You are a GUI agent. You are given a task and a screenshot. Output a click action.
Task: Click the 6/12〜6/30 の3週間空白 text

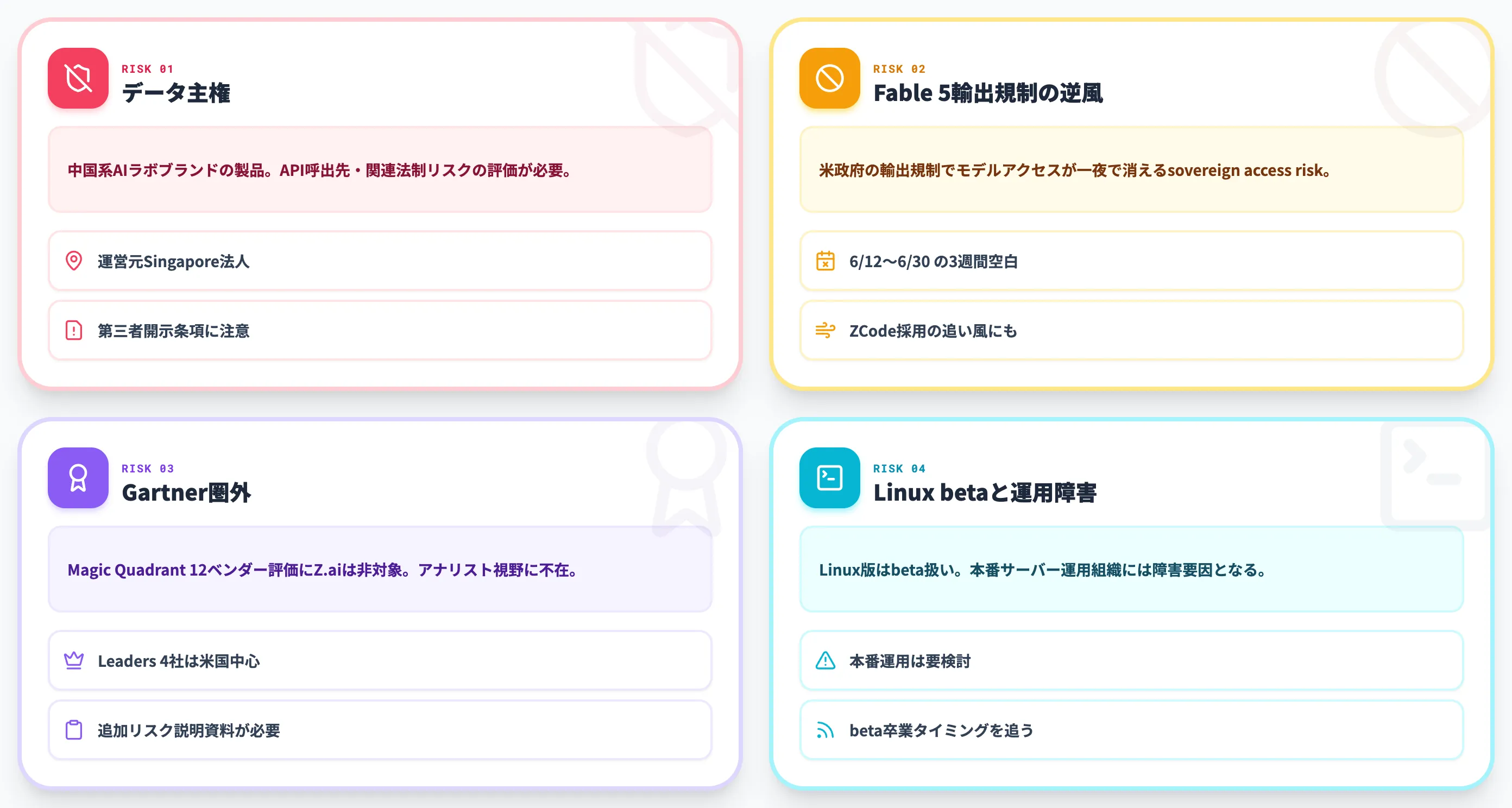[x=933, y=261]
